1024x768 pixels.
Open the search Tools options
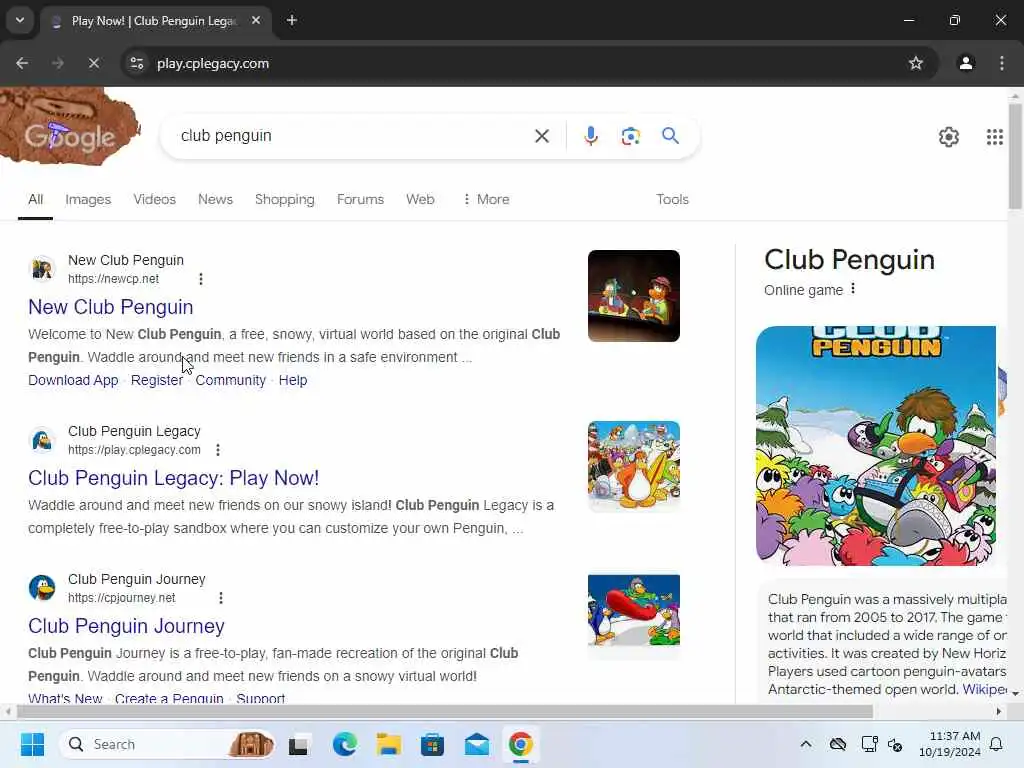pyautogui.click(x=672, y=199)
